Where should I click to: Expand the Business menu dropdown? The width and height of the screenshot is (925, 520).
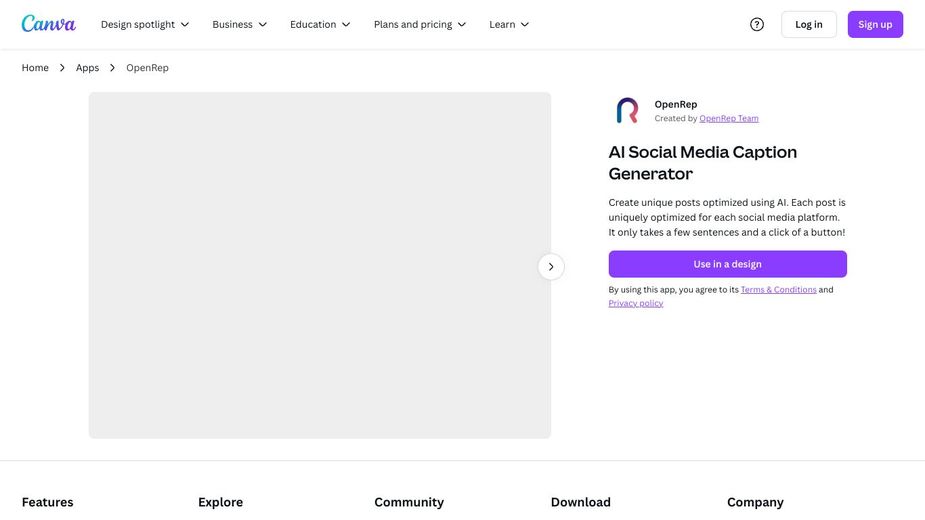point(240,24)
